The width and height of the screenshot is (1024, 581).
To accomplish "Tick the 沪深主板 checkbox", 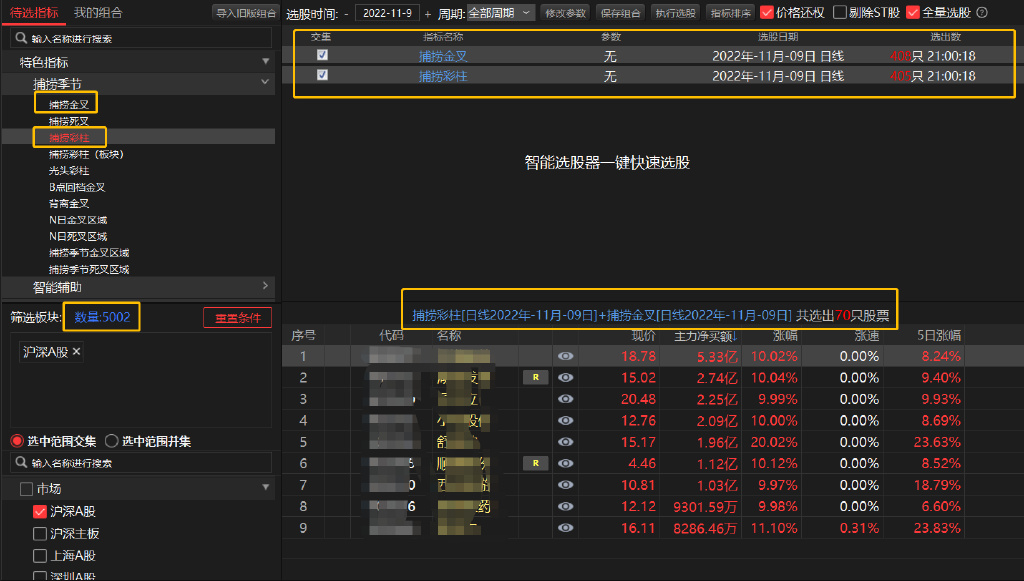I will coord(40,533).
